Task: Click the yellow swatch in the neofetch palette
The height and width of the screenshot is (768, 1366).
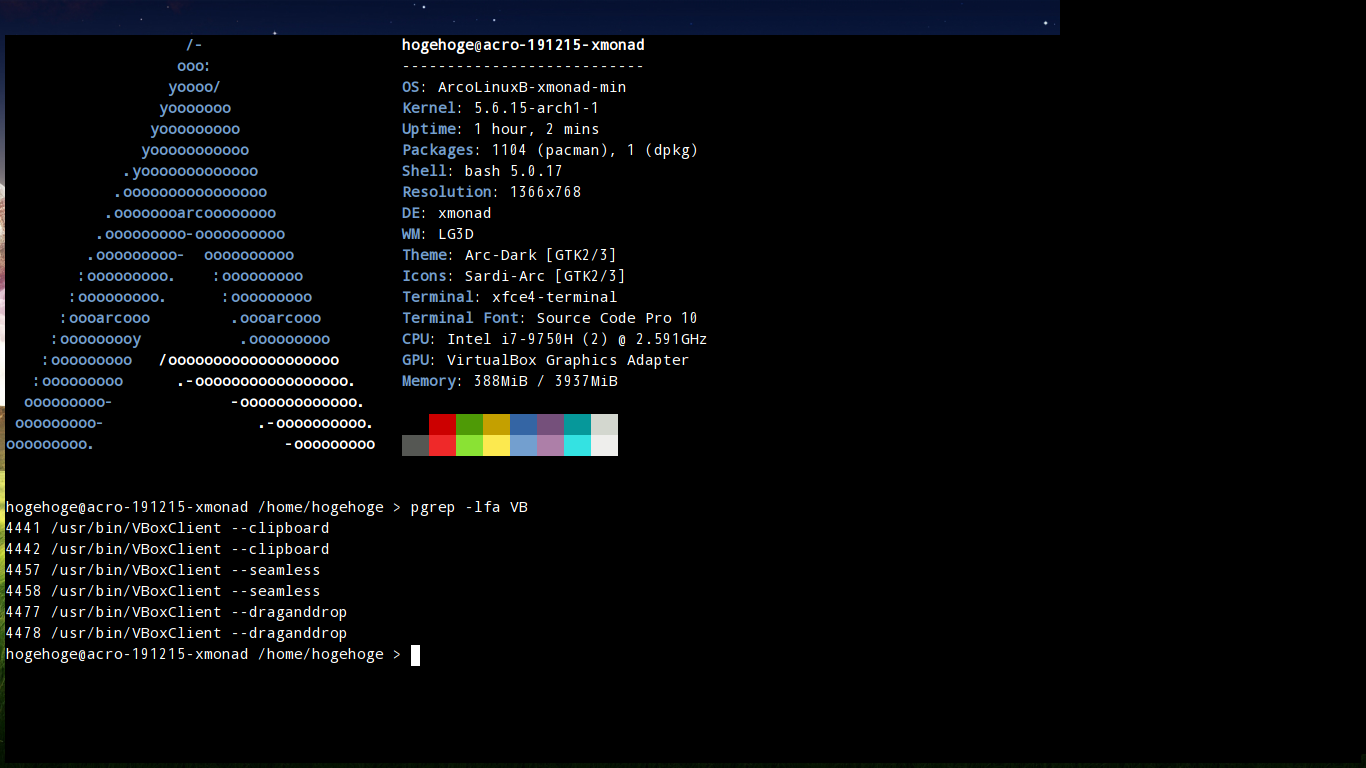Action: pos(495,422)
